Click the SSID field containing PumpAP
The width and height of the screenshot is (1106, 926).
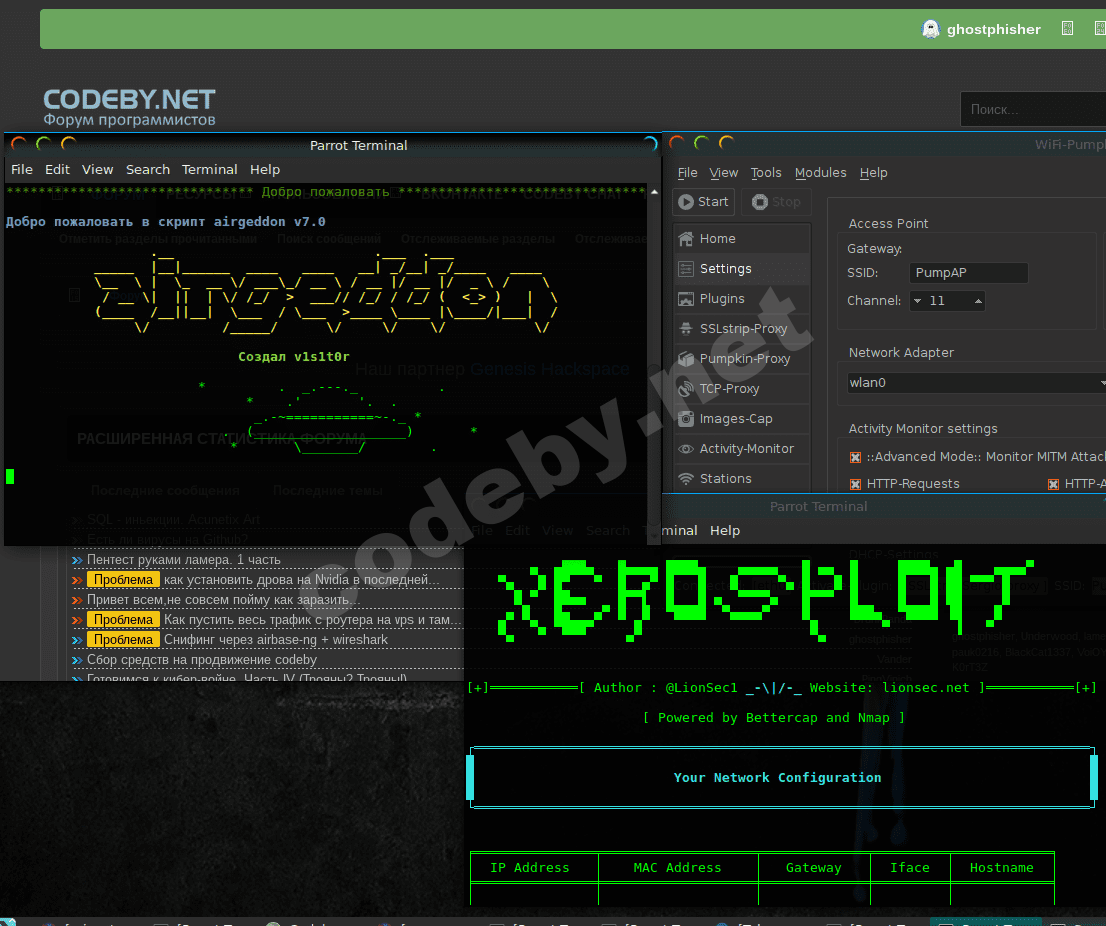(x=968, y=273)
